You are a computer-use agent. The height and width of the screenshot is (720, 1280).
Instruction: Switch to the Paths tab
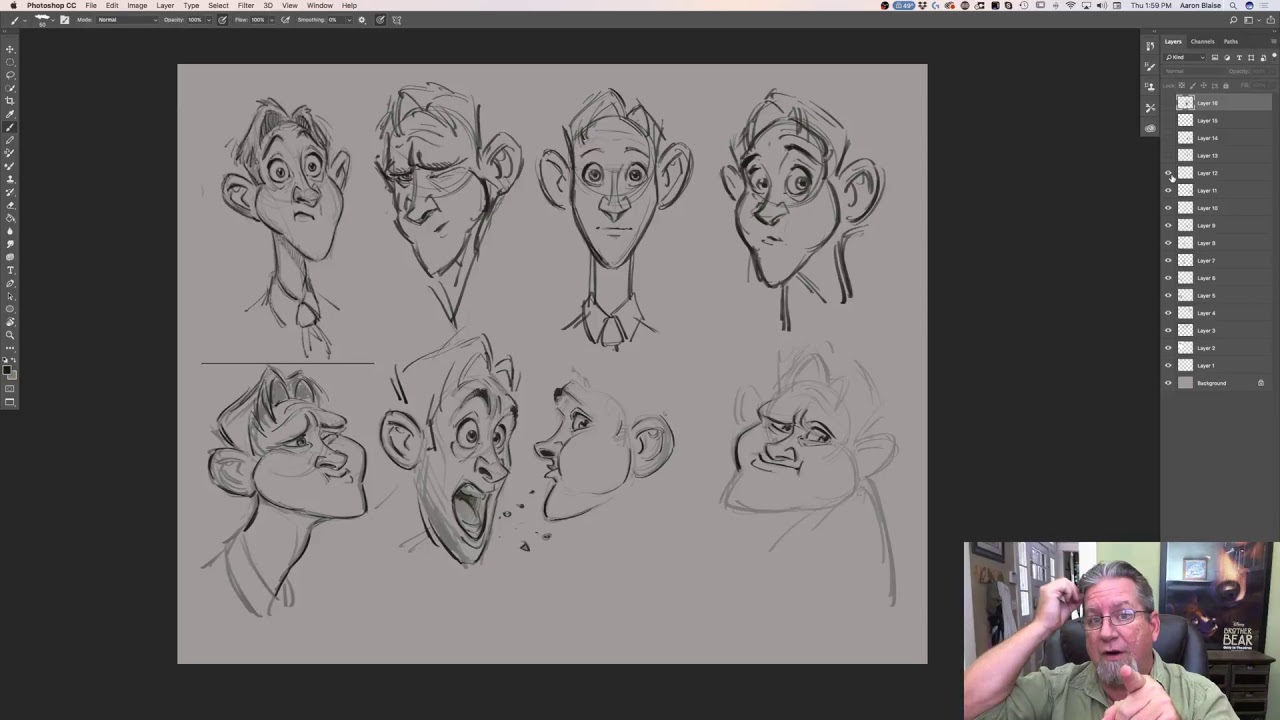pyautogui.click(x=1231, y=42)
